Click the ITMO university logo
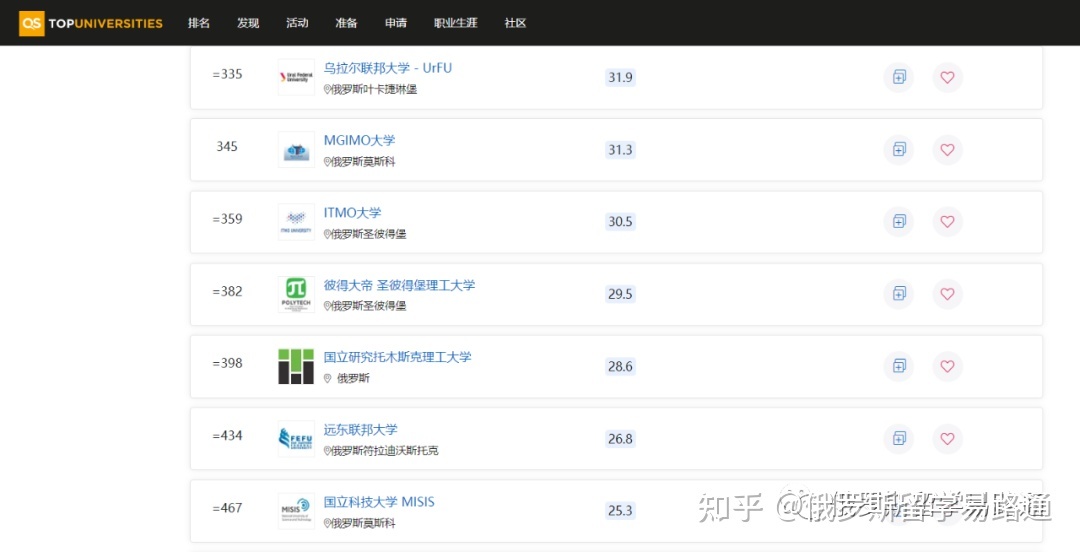Screen dimensions: 1080x552 click(x=296, y=222)
